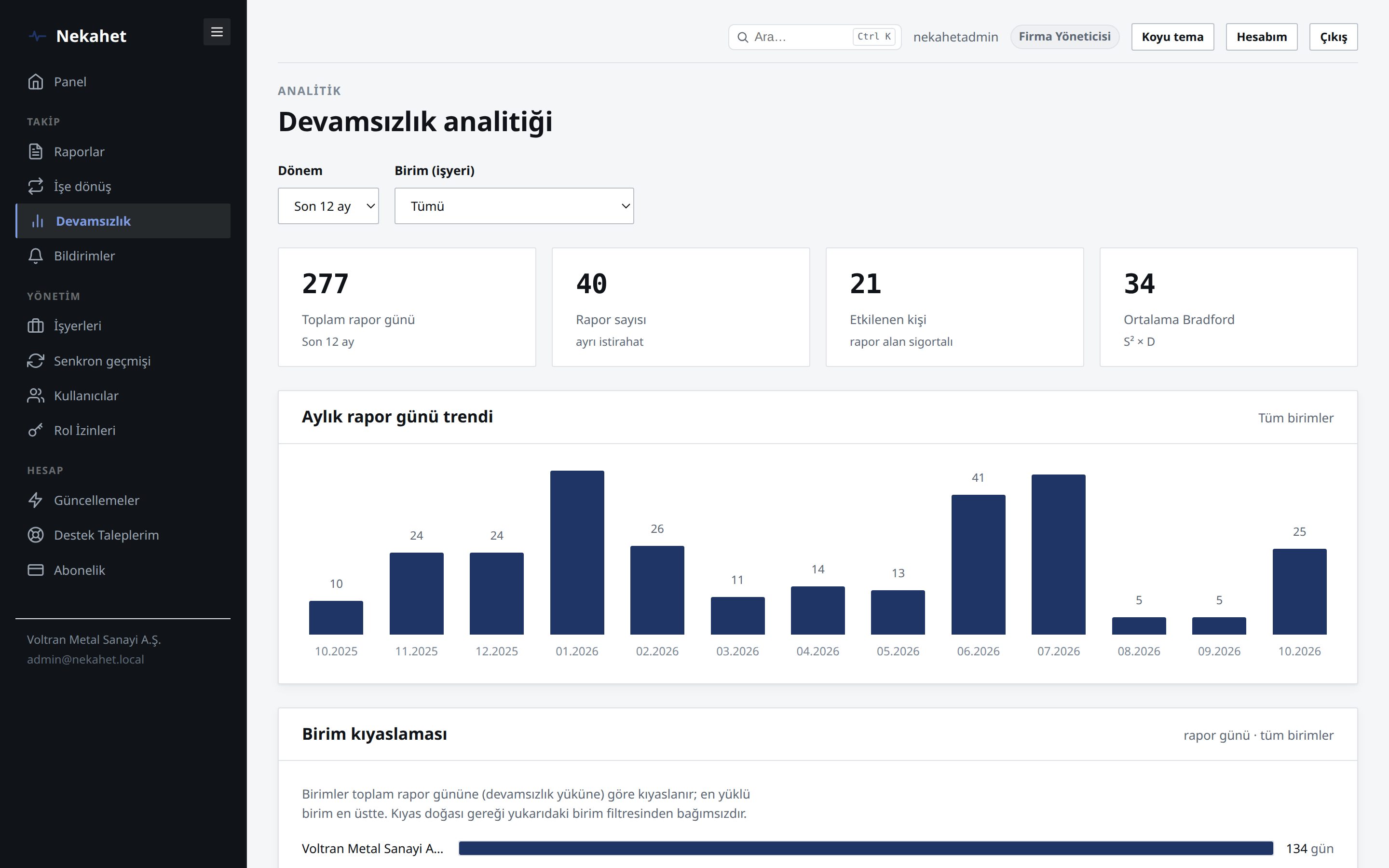This screenshot has height=868, width=1389.
Task: Log out with the Çıkış button
Action: coord(1333,37)
